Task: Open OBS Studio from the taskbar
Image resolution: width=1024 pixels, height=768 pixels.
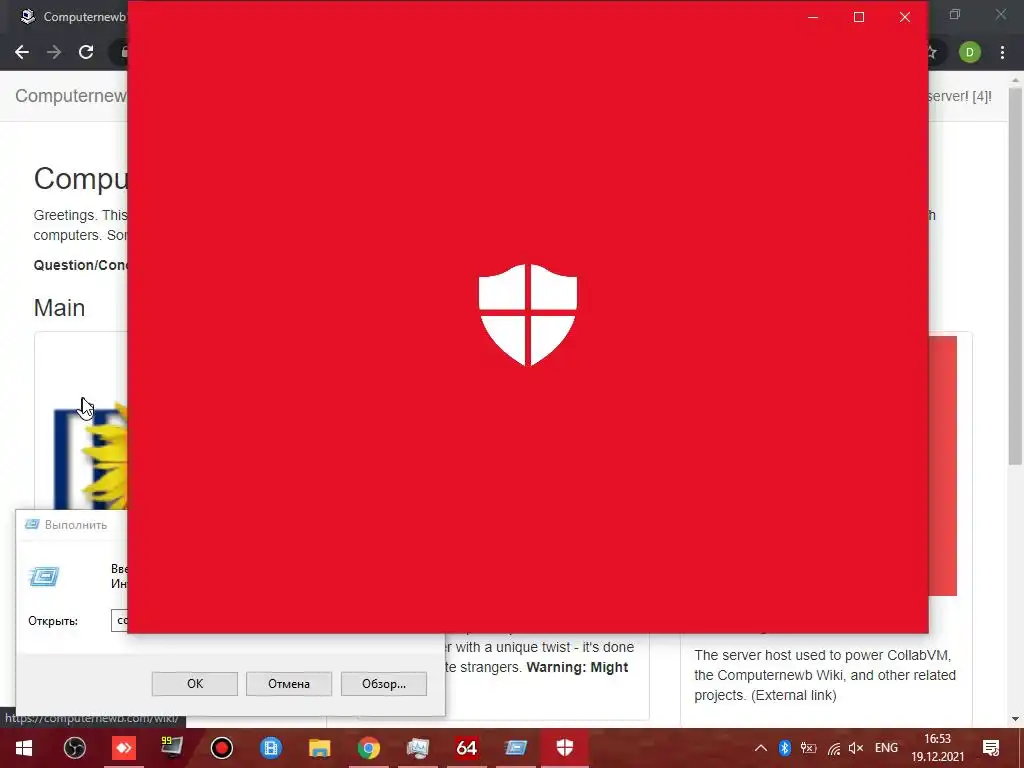Action: 74,748
